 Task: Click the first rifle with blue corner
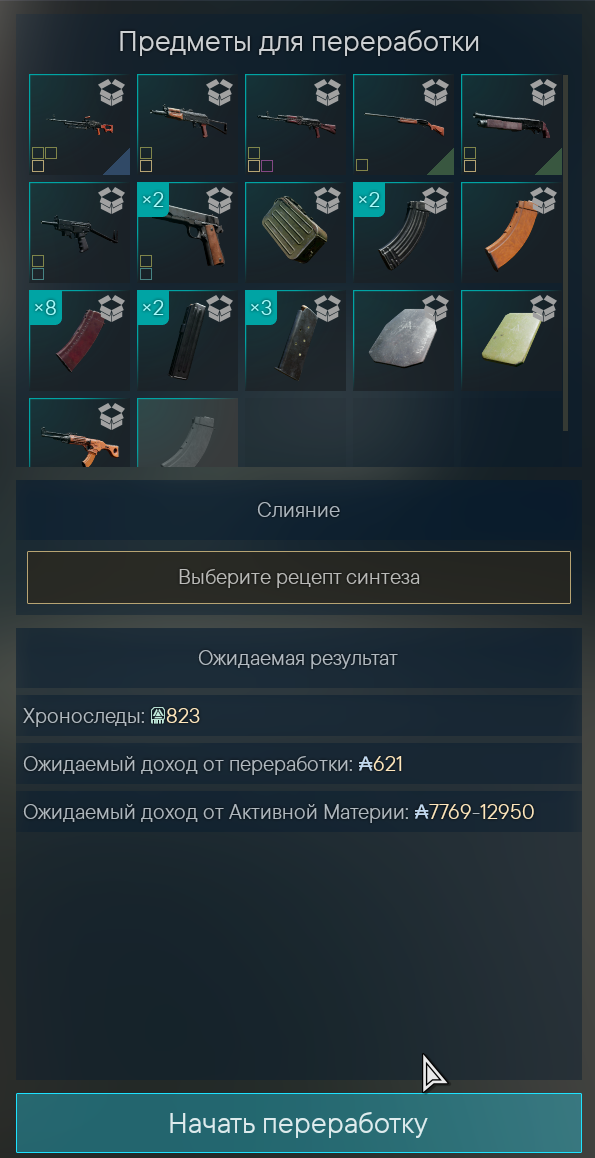click(80, 125)
